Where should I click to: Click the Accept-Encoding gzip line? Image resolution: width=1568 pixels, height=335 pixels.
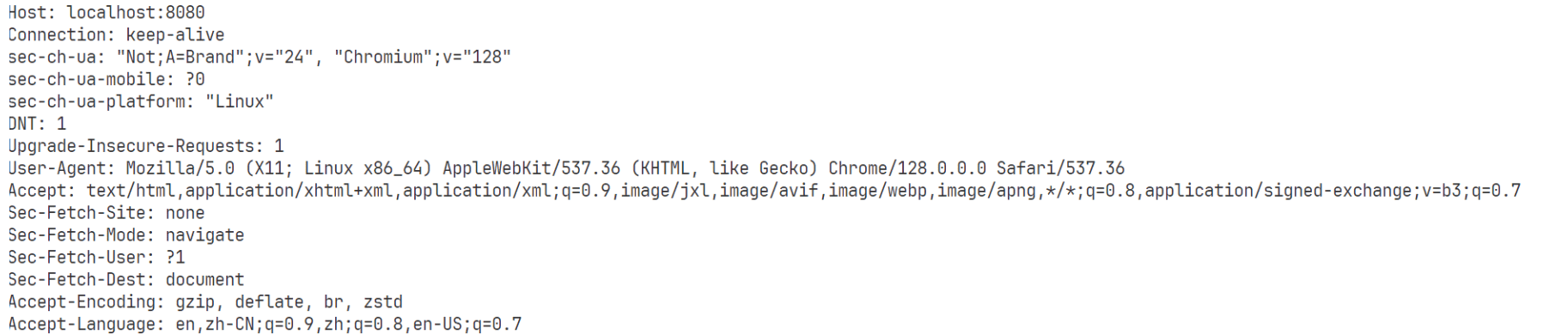click(205, 302)
